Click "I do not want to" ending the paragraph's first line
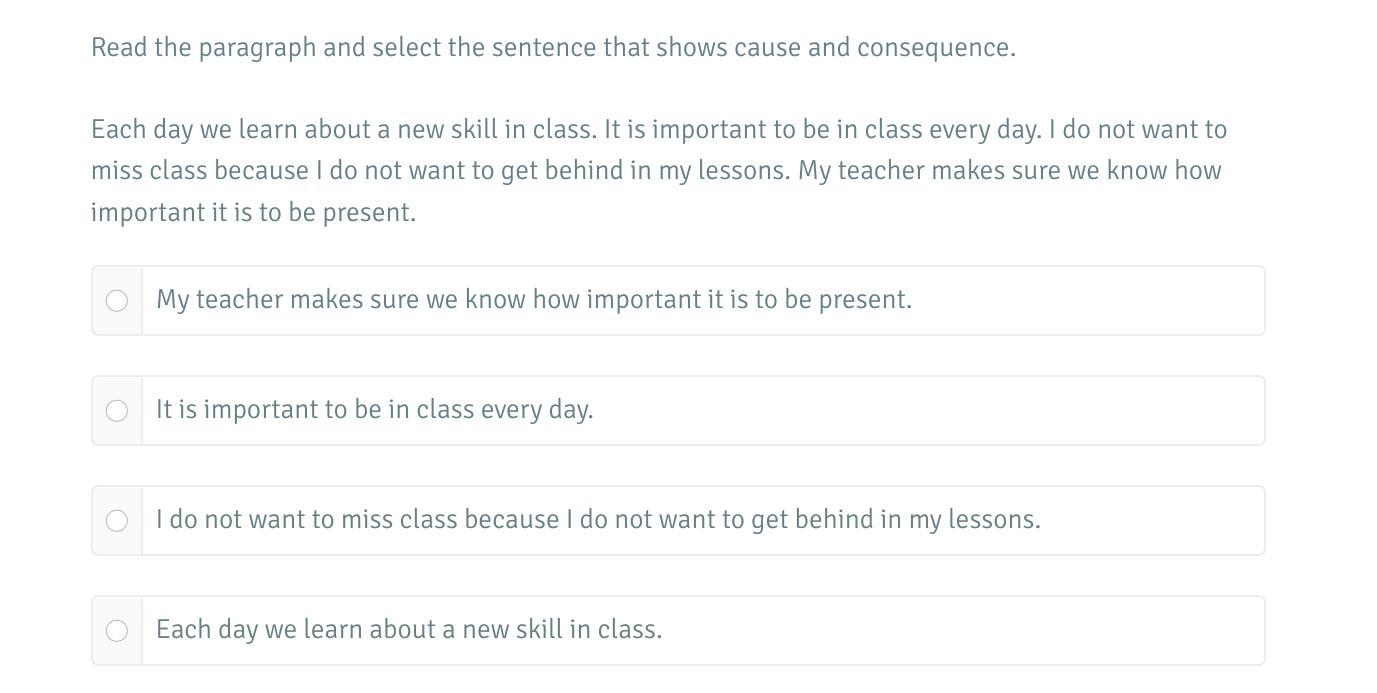Viewport: 1377px width, 693px height. click(1137, 130)
